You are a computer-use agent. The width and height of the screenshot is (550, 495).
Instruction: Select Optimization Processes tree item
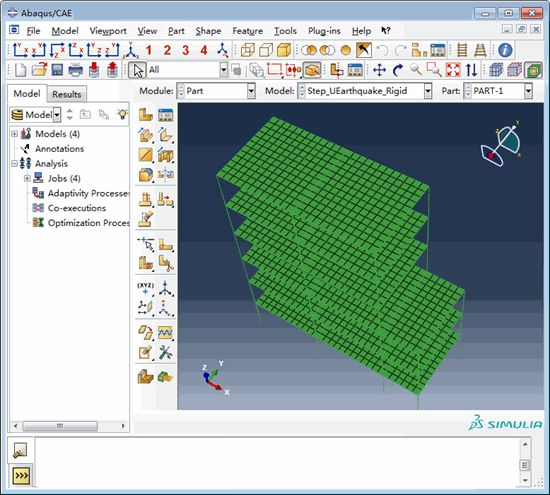pos(88,223)
